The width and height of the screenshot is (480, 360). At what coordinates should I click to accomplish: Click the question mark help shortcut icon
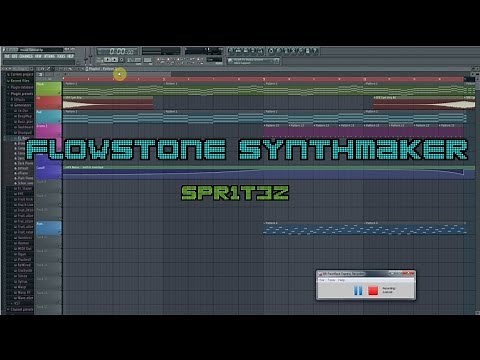(x=314, y=51)
